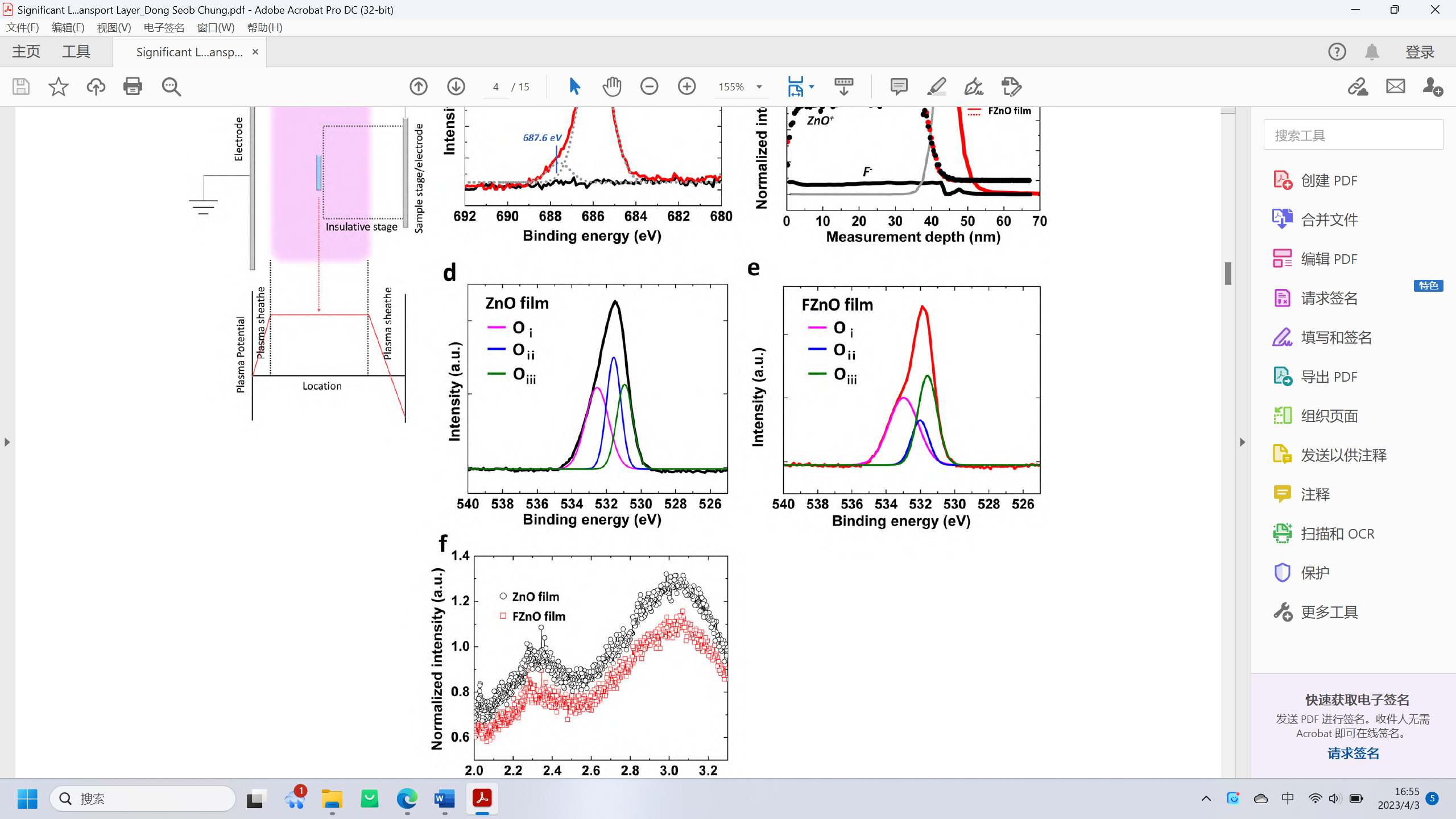The image size is (1456, 819).
Task: Open File Explorer from the taskbar
Action: pyautogui.click(x=332, y=799)
